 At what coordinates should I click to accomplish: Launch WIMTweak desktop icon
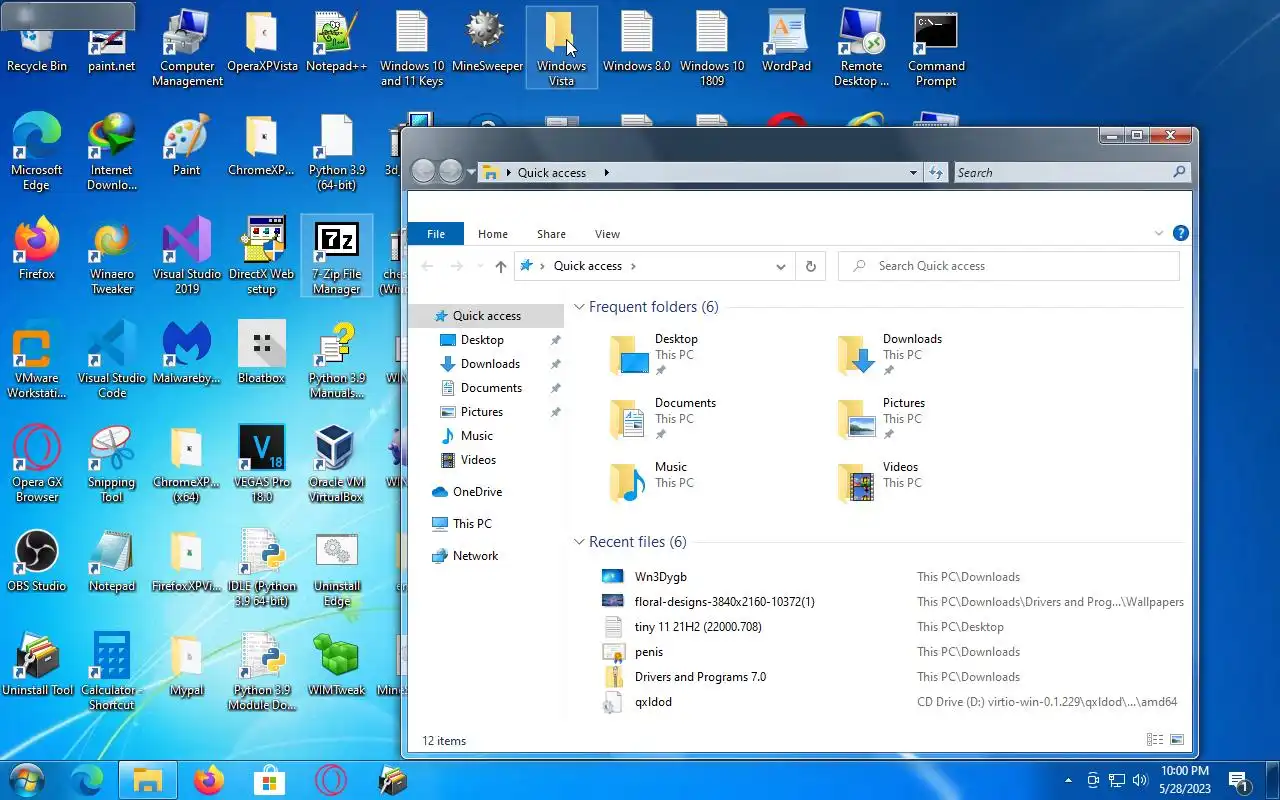tap(336, 666)
